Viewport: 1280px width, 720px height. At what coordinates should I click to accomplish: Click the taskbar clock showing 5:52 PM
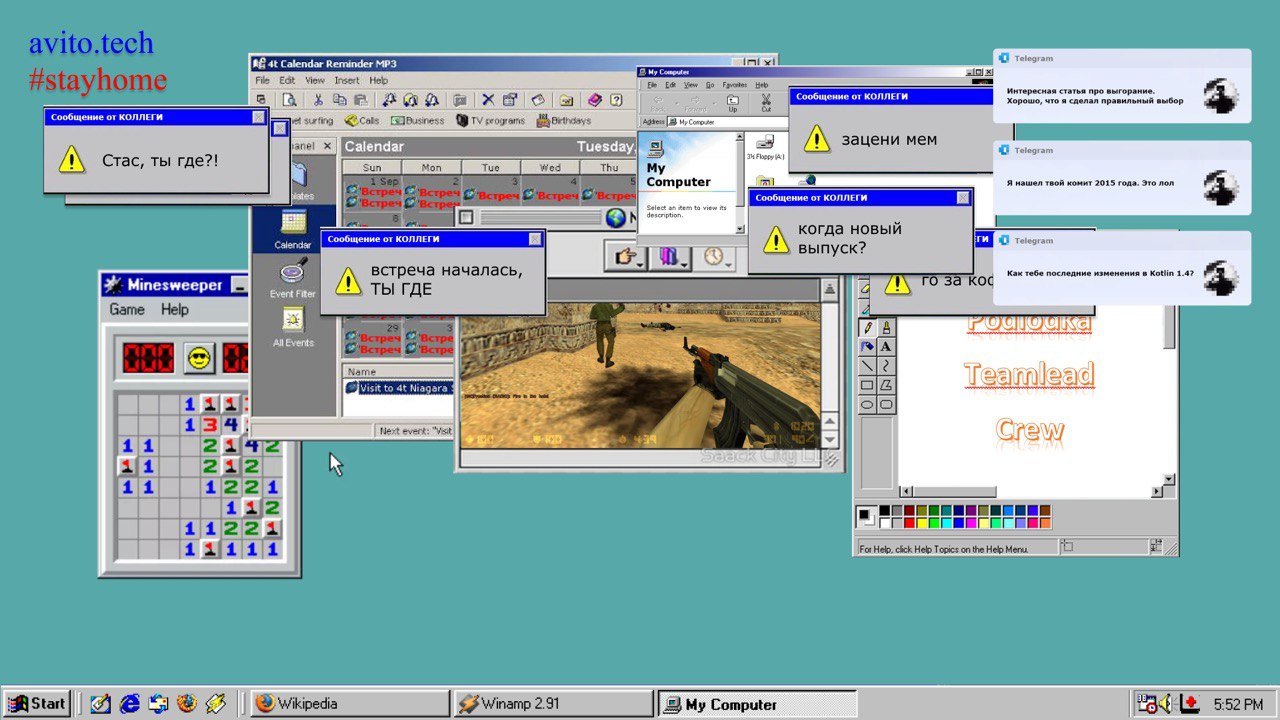[1238, 704]
